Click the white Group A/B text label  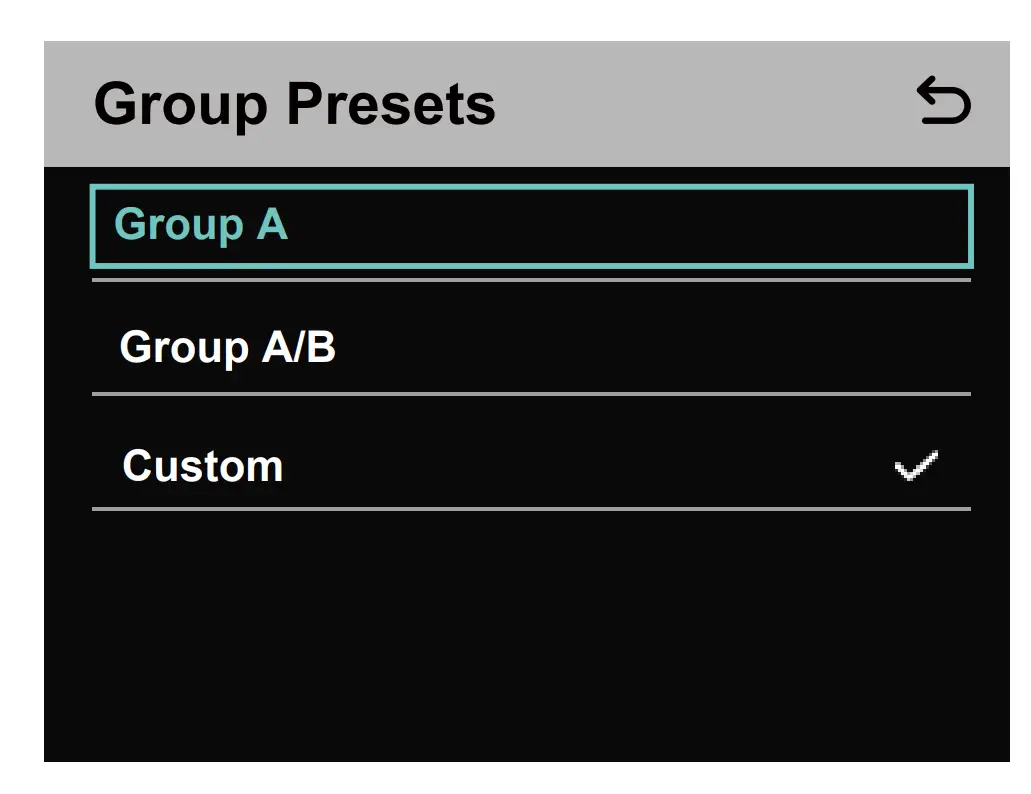coord(227,348)
